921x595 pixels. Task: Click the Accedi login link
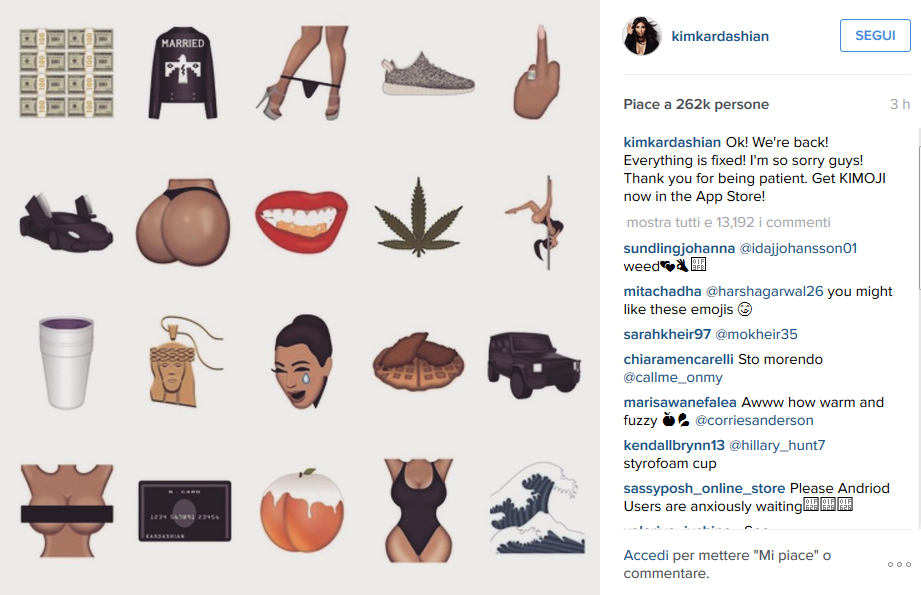pyautogui.click(x=646, y=555)
